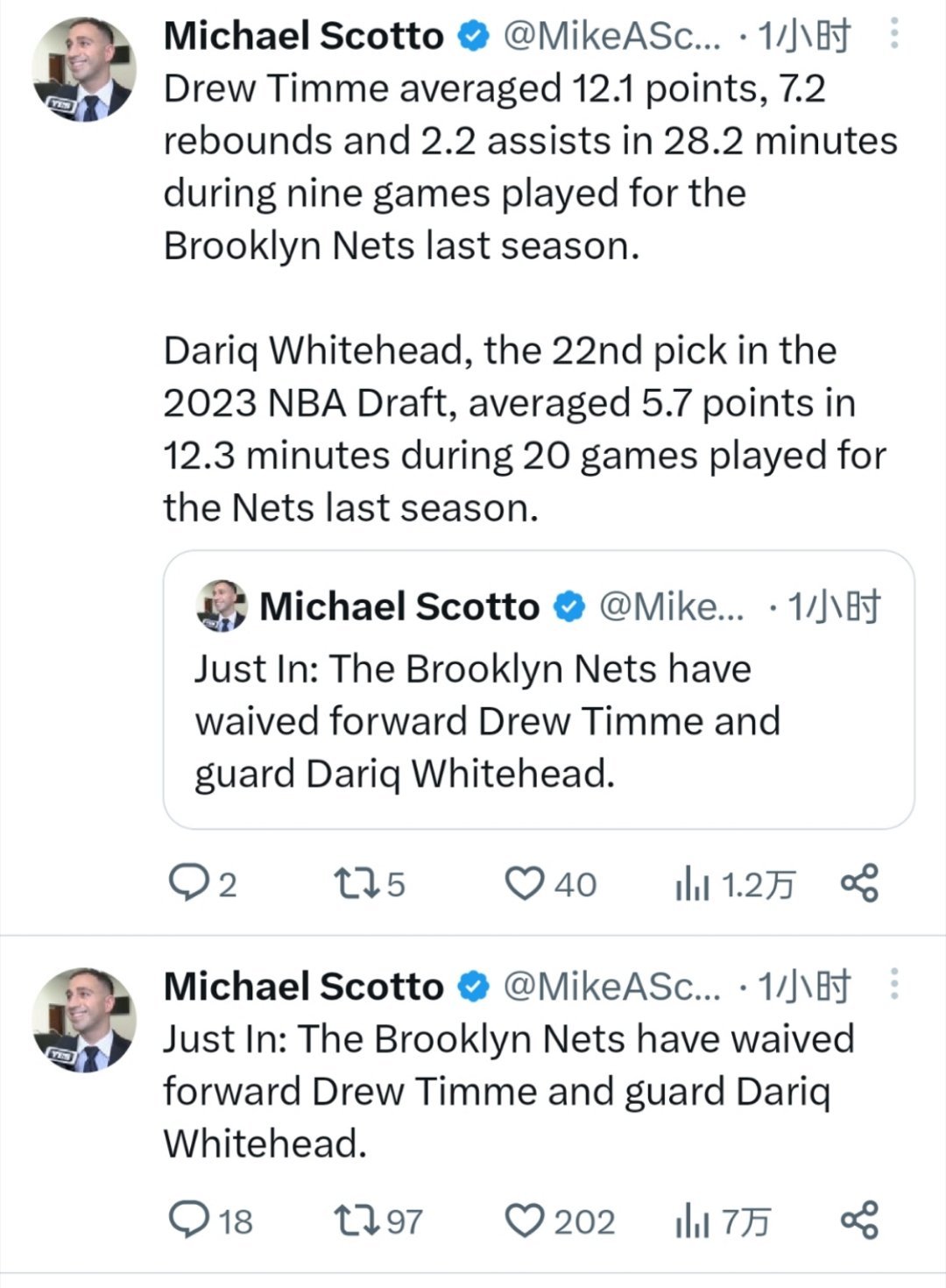
Task: Like the tweet with 40 likes
Action: click(x=525, y=884)
